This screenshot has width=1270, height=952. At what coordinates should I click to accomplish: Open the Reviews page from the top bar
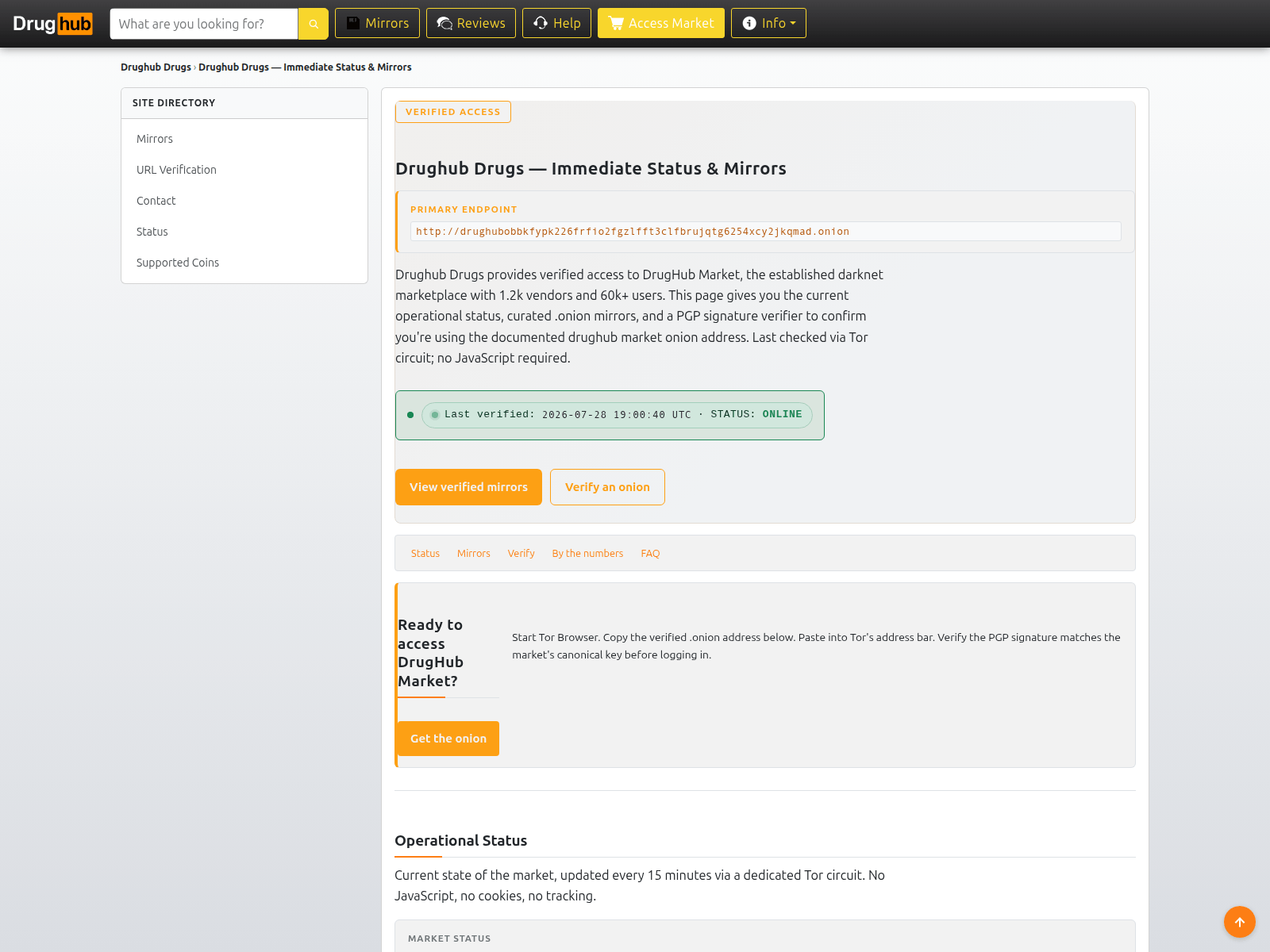(x=471, y=23)
